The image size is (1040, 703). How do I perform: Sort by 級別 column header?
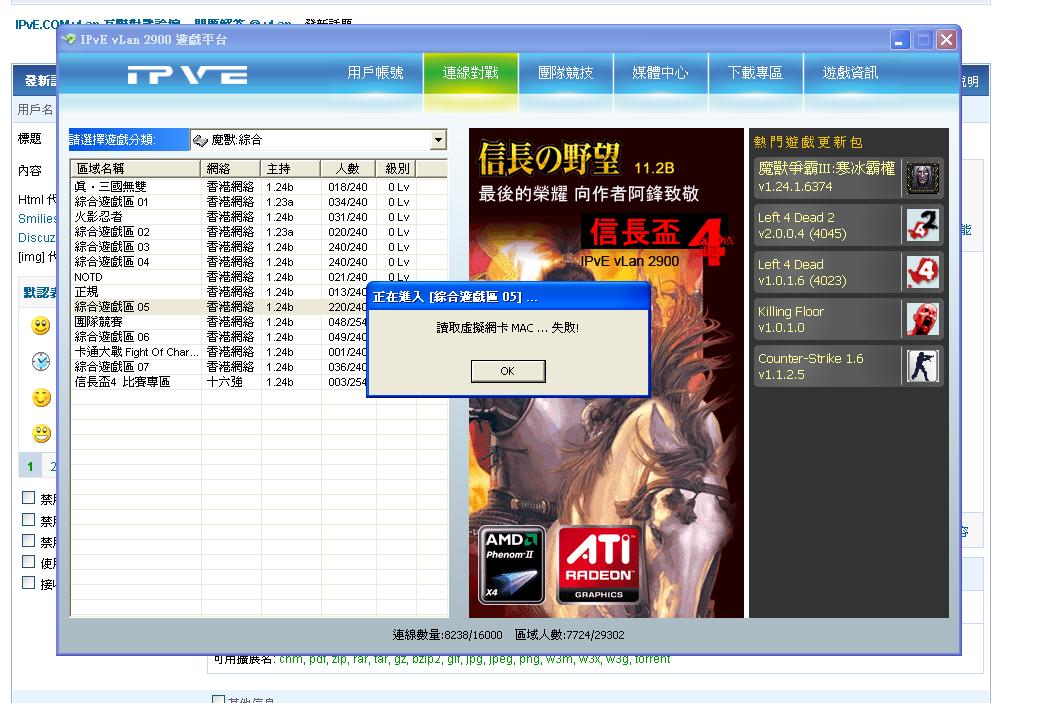396,168
